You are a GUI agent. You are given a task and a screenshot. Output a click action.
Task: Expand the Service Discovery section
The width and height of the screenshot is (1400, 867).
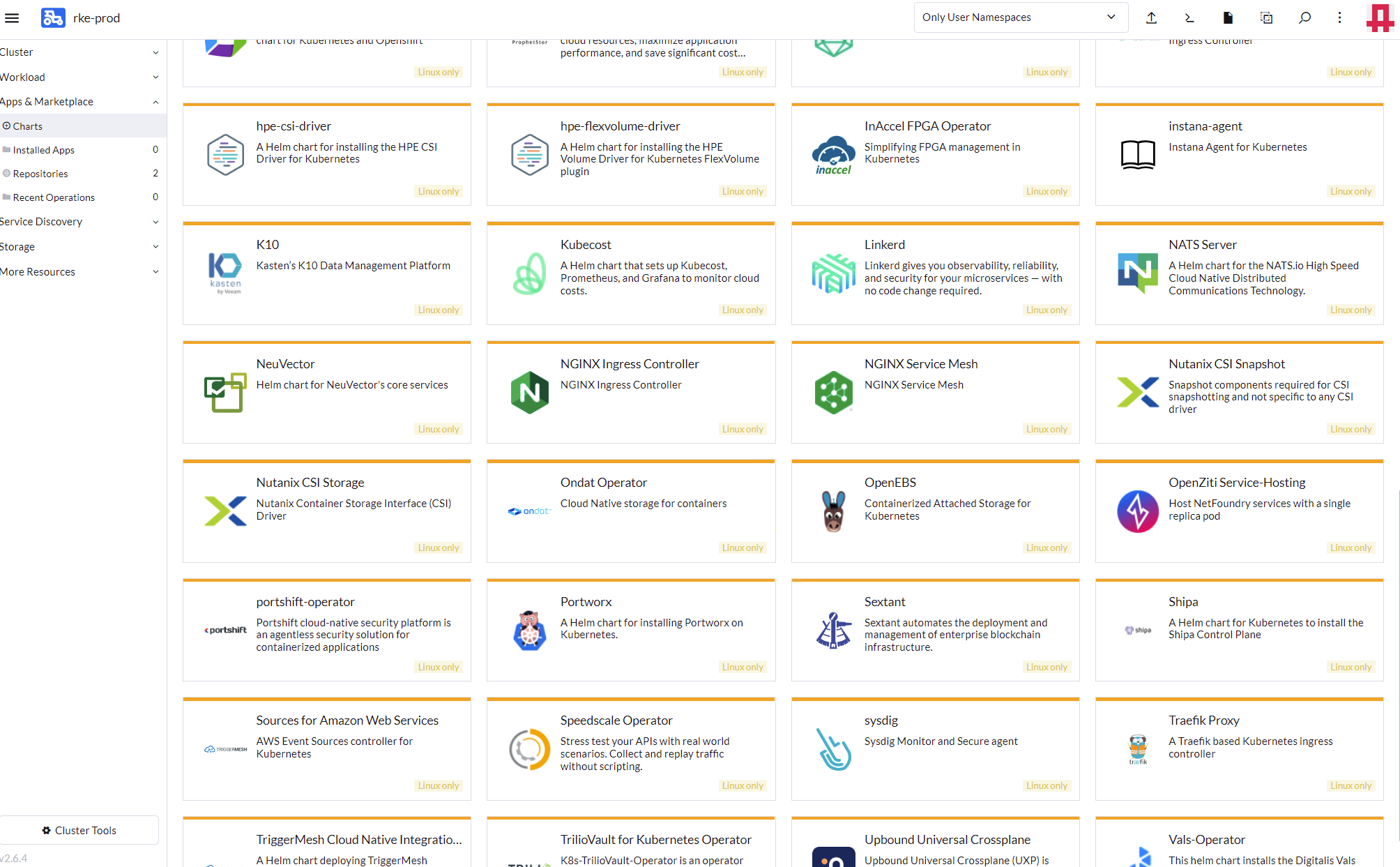[81, 222]
